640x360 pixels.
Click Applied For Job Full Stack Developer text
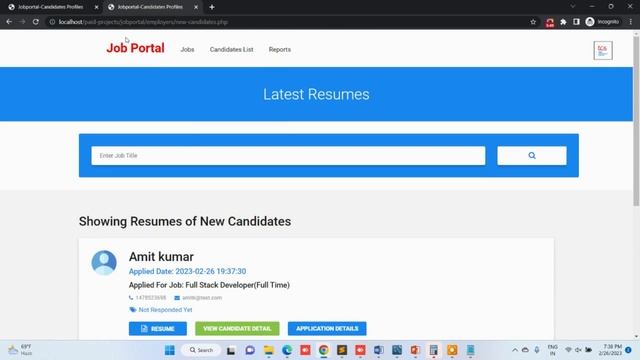click(209, 285)
